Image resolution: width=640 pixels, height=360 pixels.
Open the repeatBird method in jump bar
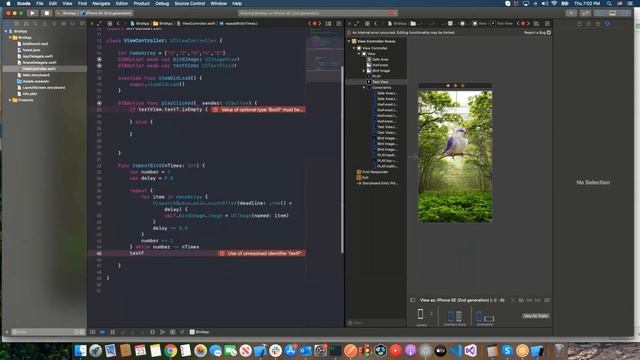[x=239, y=24]
